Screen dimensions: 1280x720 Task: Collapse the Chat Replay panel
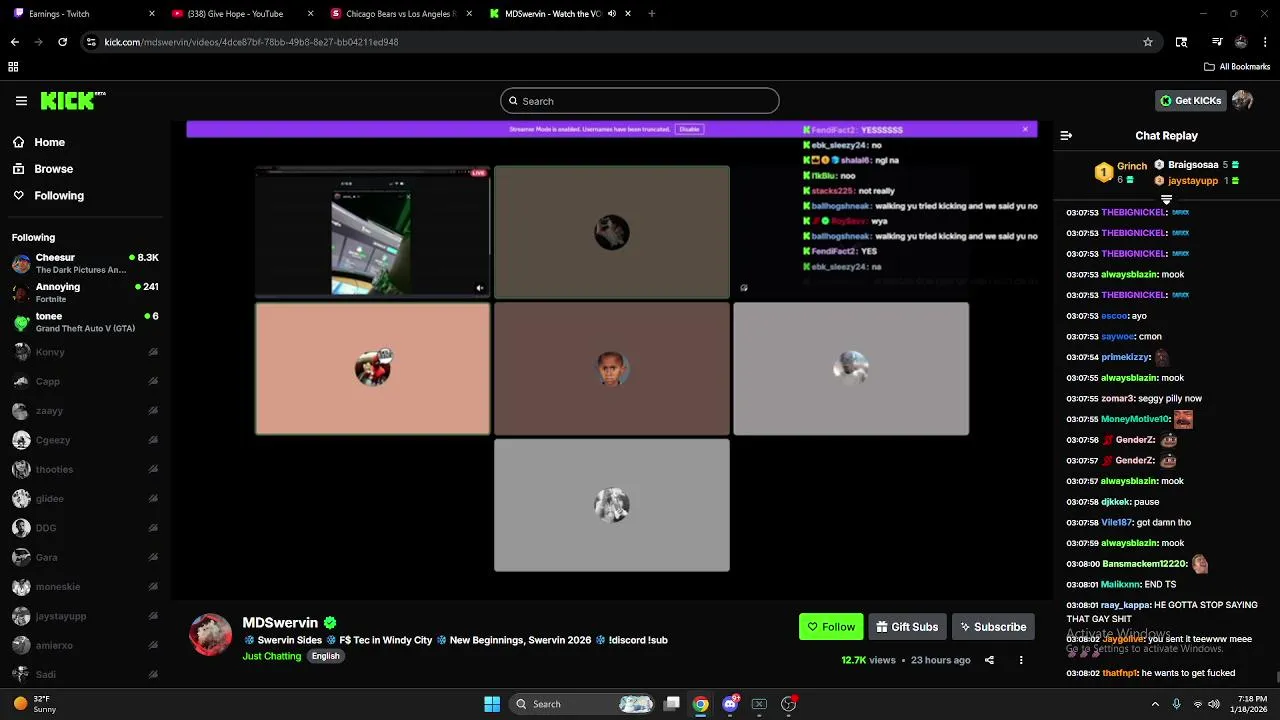coord(1066,136)
